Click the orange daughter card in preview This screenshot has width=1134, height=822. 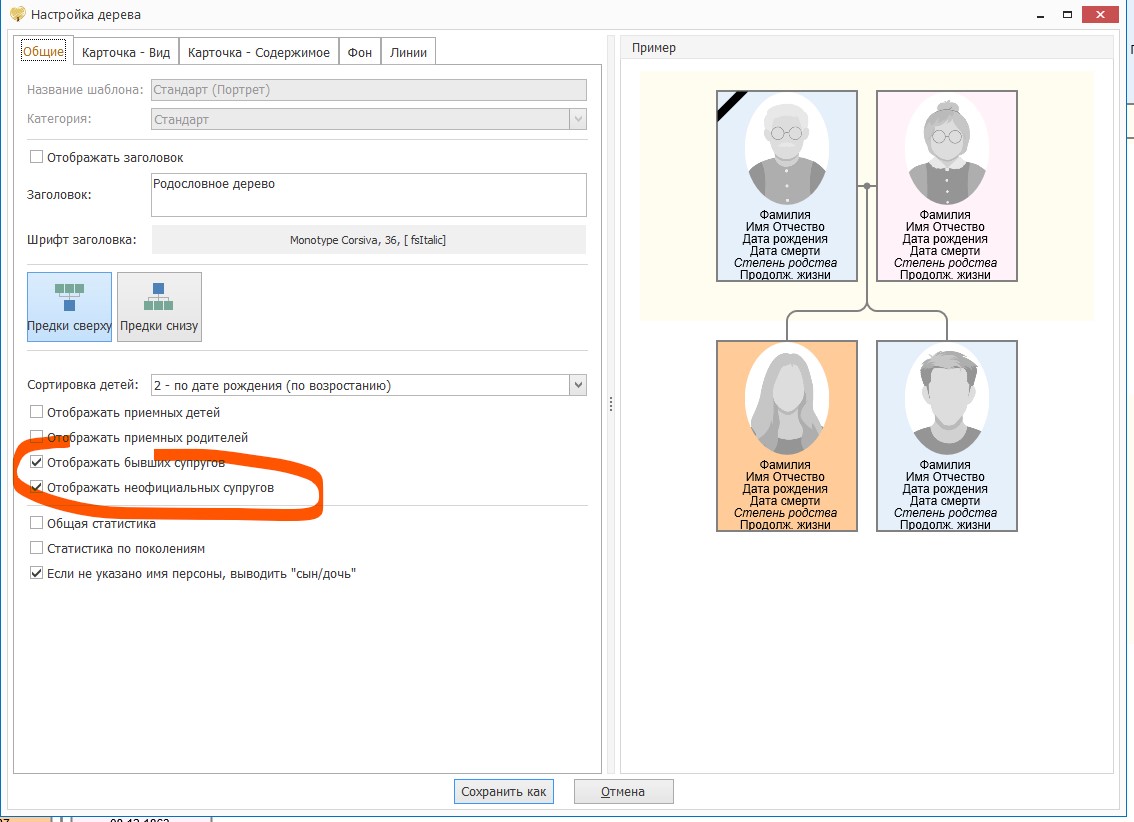[x=786, y=435]
